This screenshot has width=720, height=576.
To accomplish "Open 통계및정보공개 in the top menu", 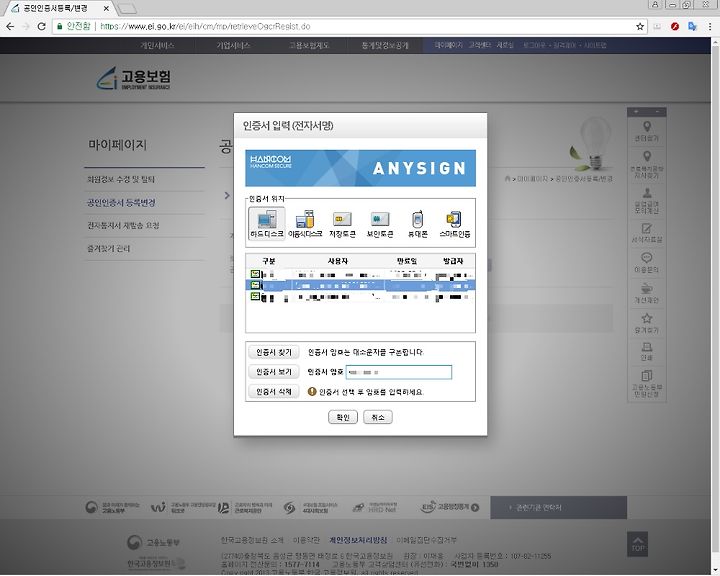I will [385, 45].
